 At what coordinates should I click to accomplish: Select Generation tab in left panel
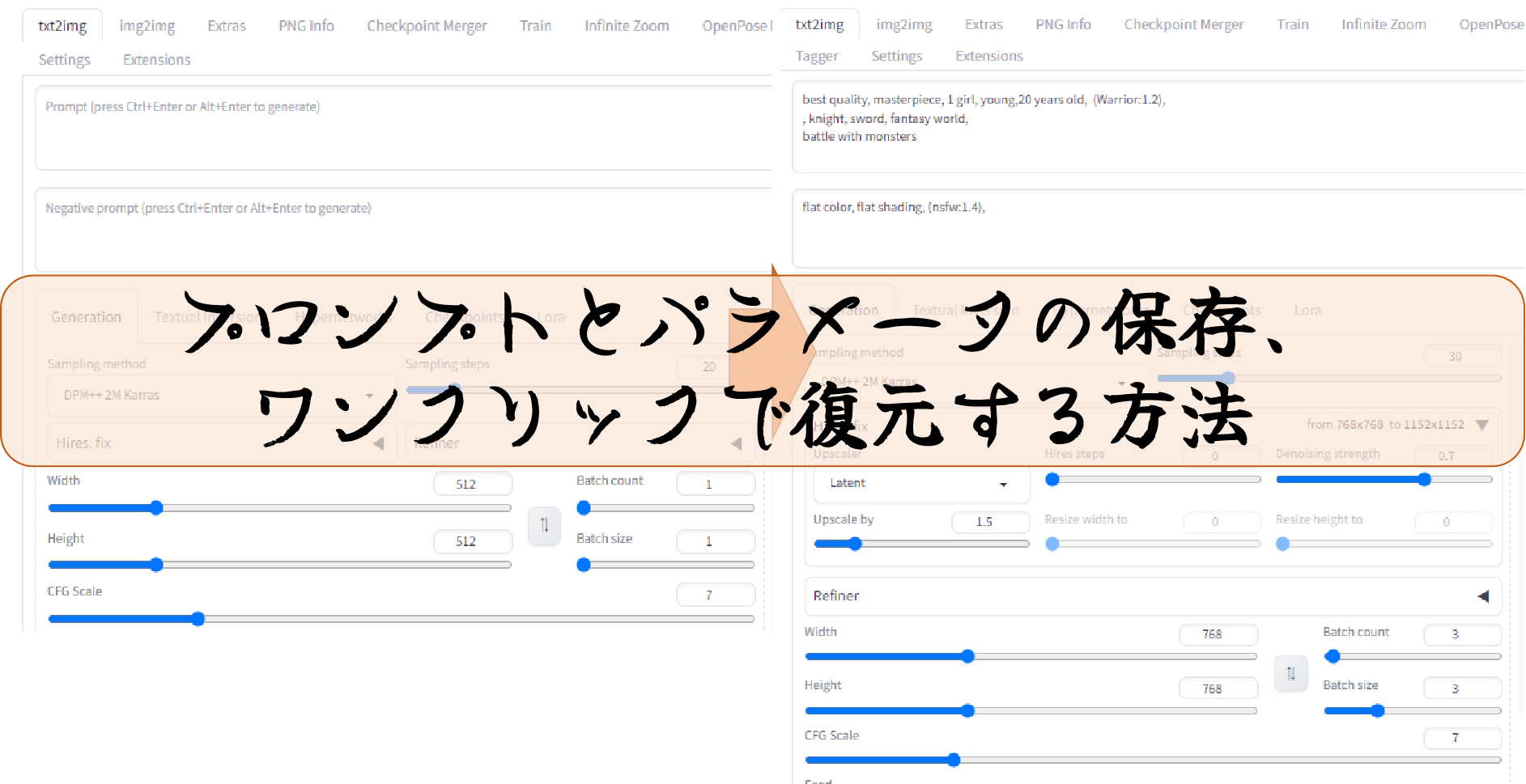click(87, 317)
